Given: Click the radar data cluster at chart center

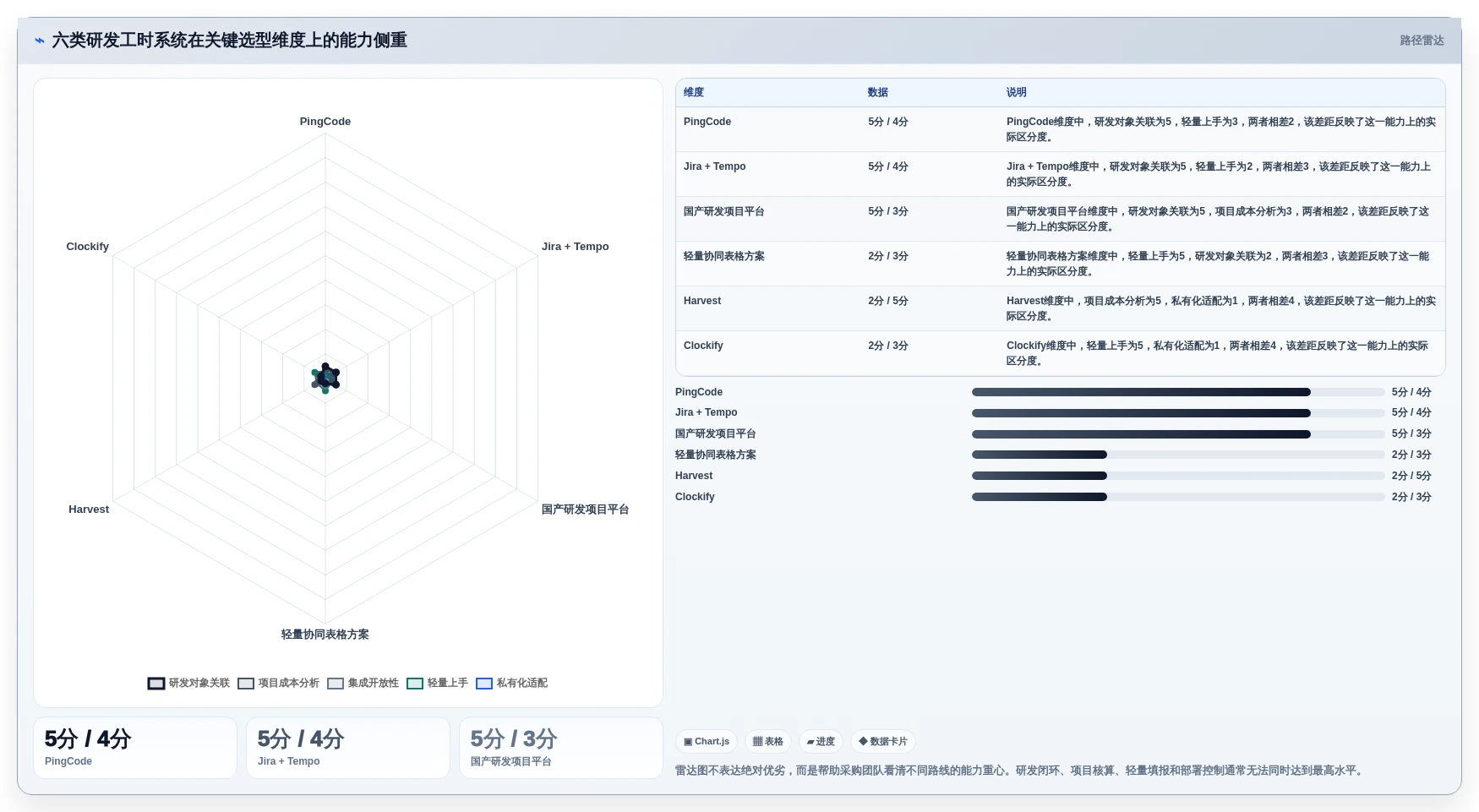Looking at the screenshot, I should 325,379.
